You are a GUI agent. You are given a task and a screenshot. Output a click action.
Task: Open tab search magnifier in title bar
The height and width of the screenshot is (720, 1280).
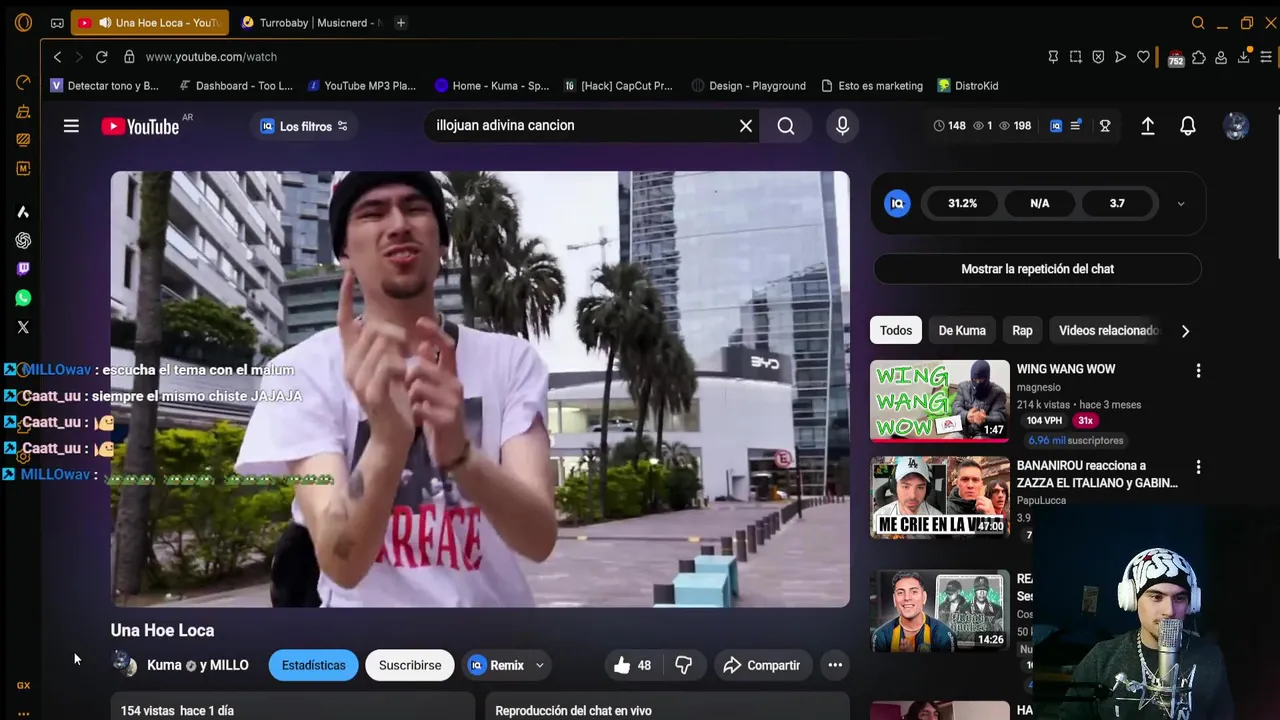[x=1198, y=22]
